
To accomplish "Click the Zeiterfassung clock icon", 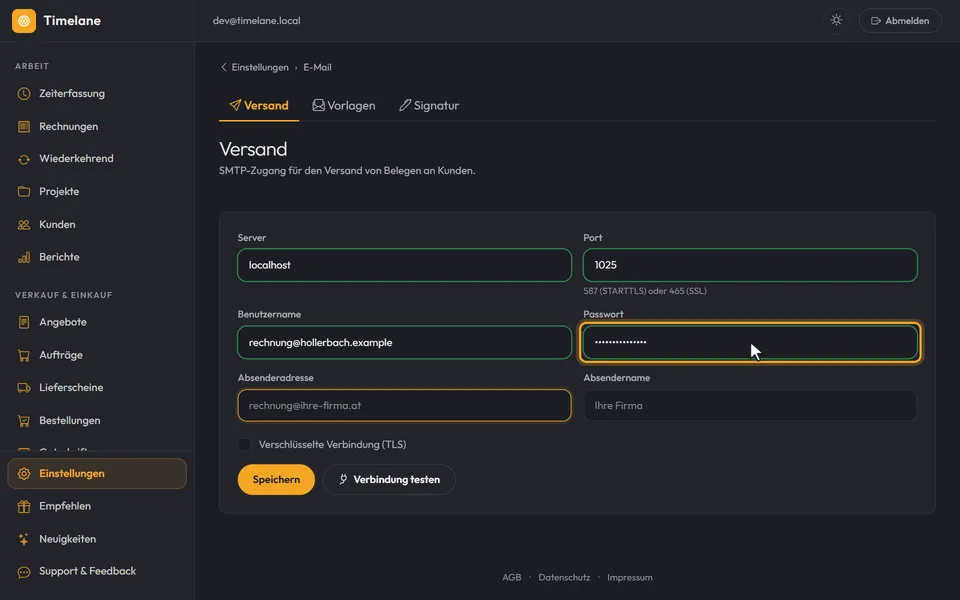I will coord(24,94).
